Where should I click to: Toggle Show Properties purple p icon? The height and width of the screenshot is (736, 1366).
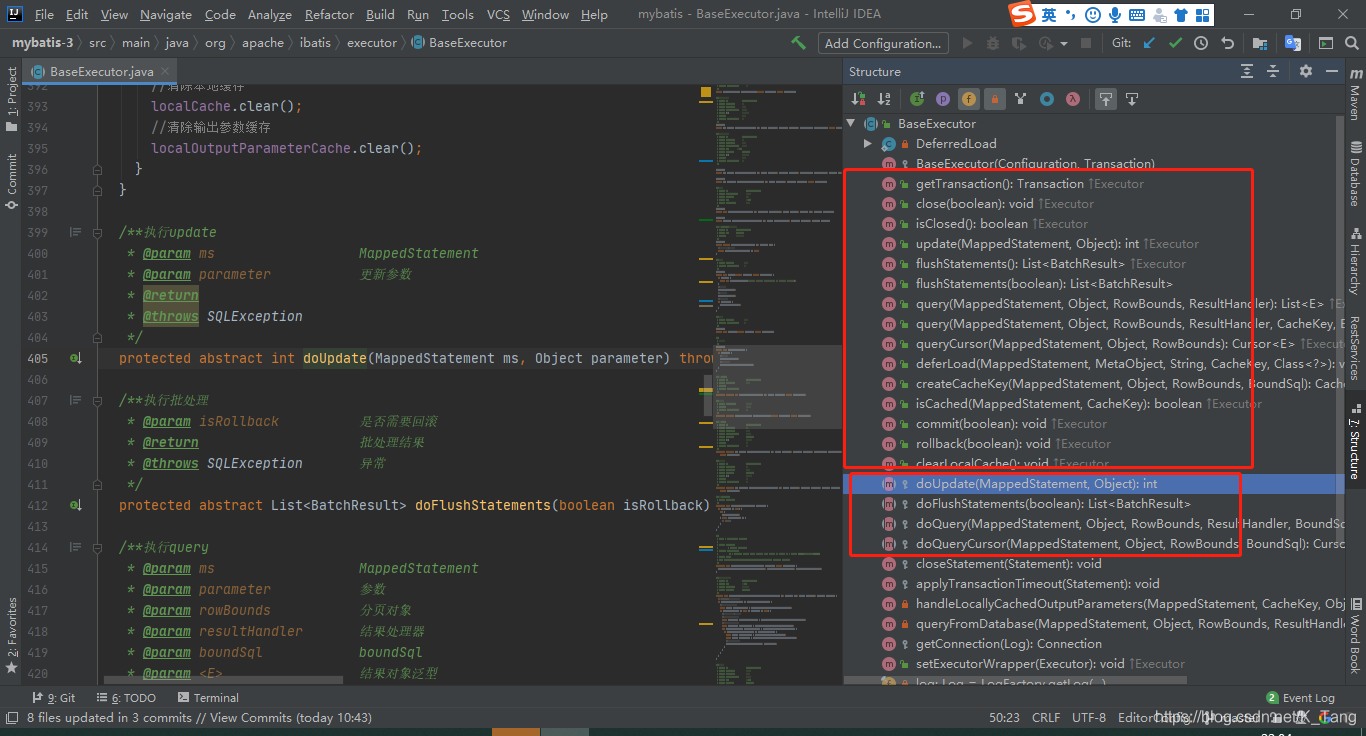tap(943, 99)
